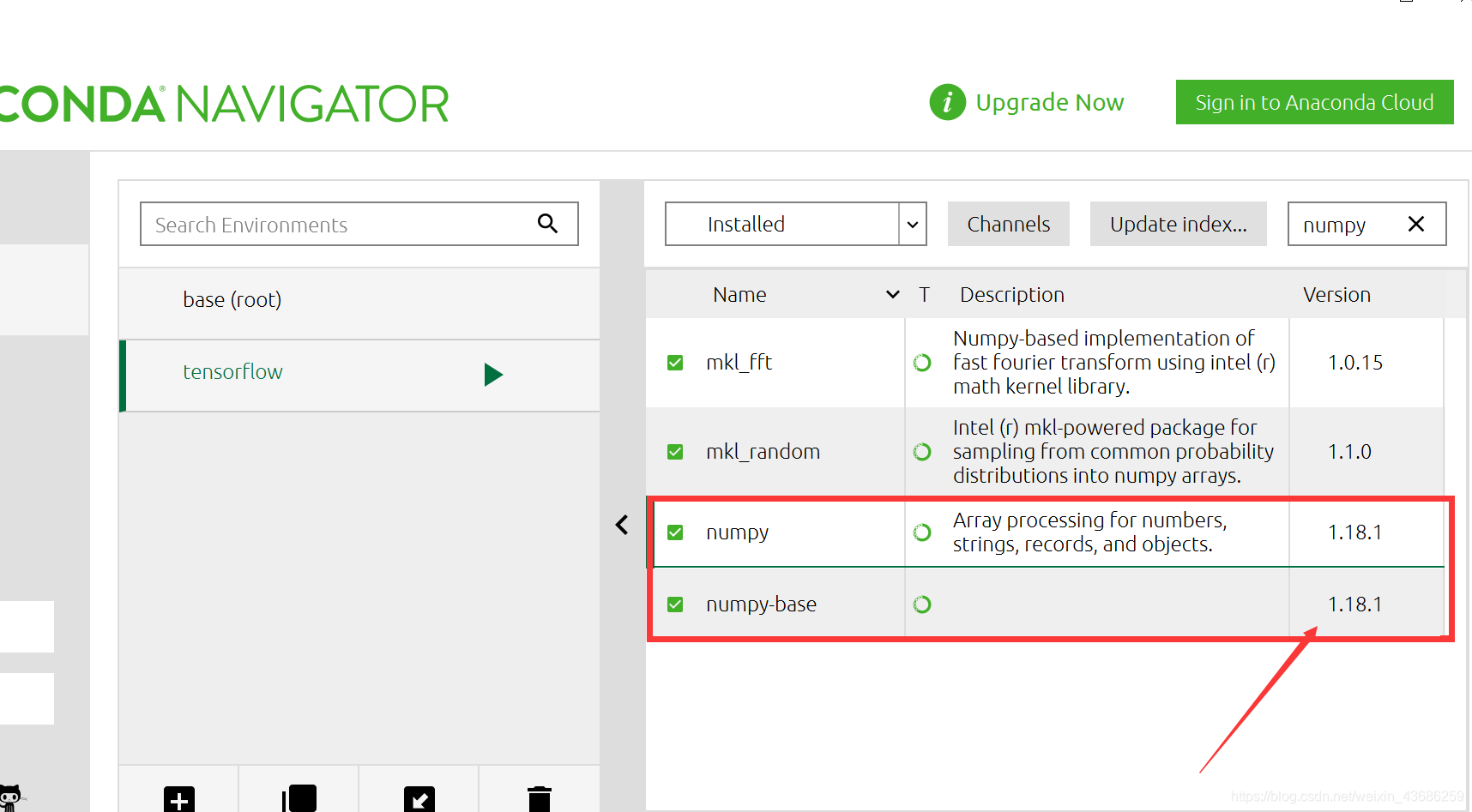
Task: Click the info icon beside Upgrade Now
Action: tap(947, 102)
